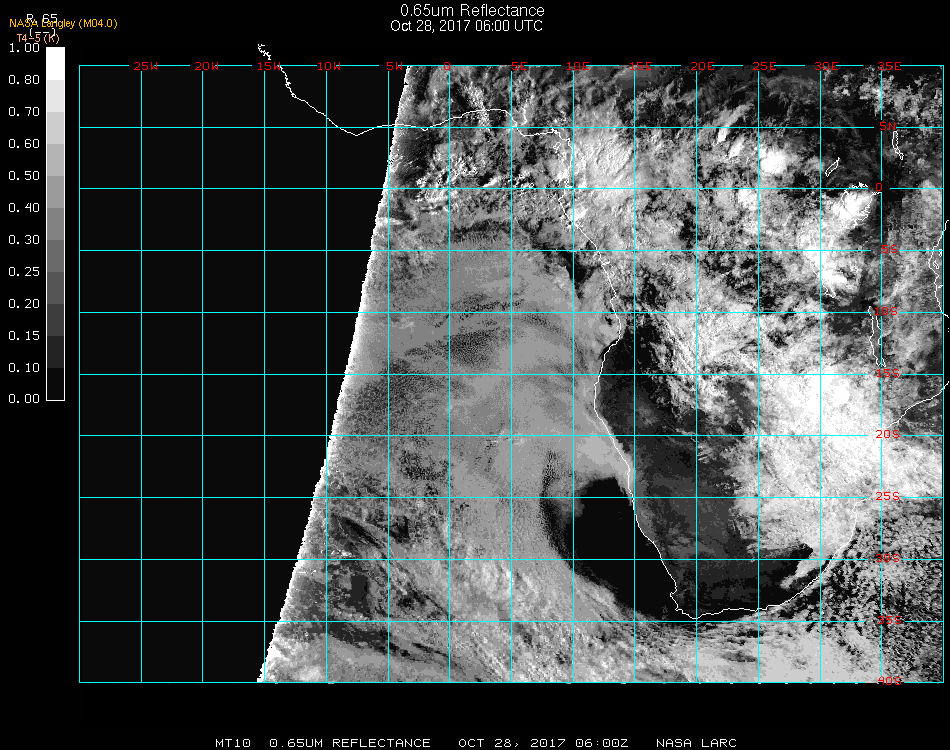Click the 5N latitude label
Screen dimensions: 950x750
point(888,127)
